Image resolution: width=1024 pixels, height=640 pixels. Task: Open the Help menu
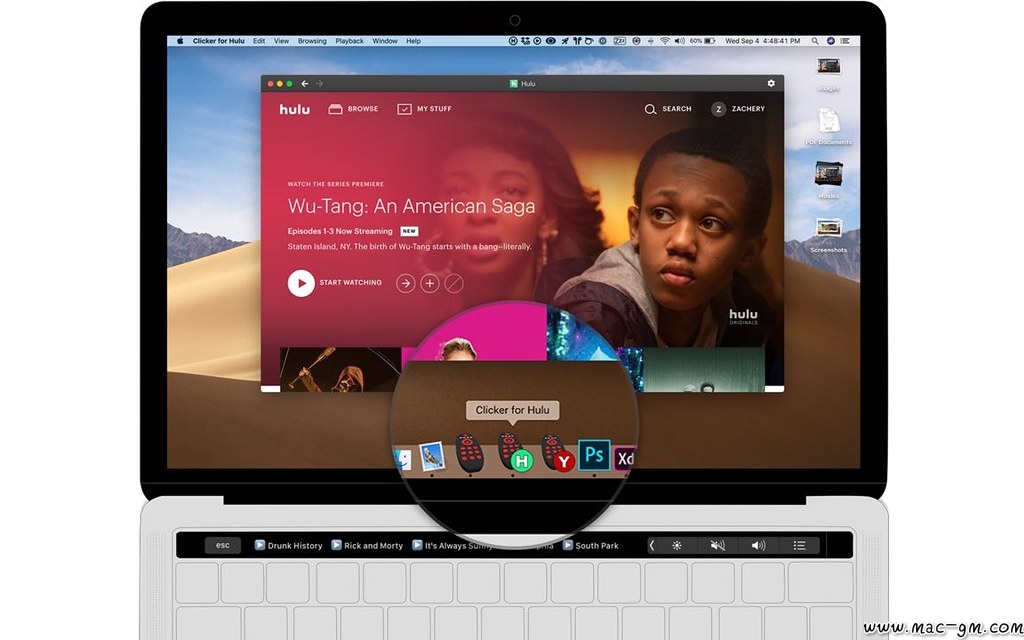pos(413,40)
